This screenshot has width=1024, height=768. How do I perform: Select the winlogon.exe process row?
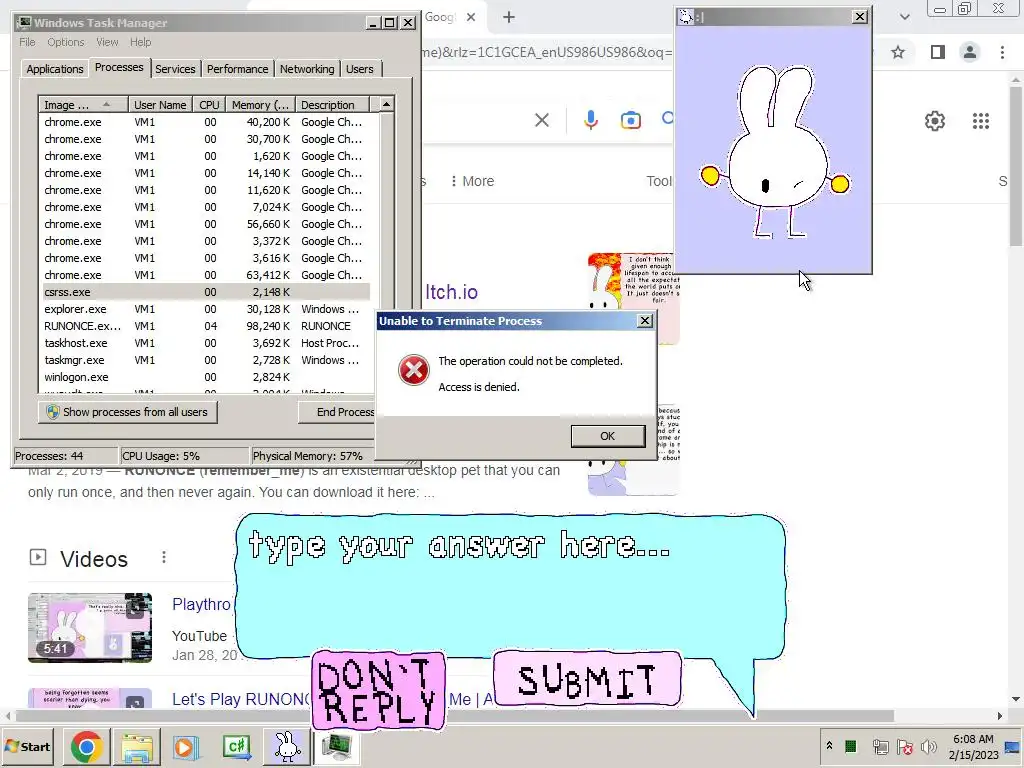[x=204, y=377]
